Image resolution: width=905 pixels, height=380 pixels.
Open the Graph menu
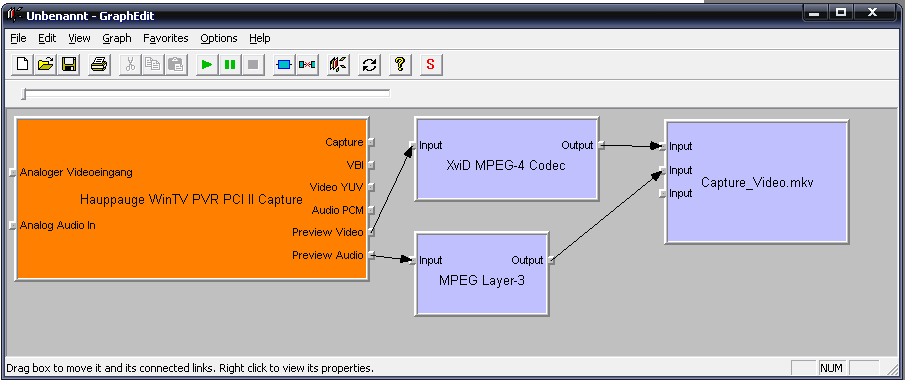(117, 38)
